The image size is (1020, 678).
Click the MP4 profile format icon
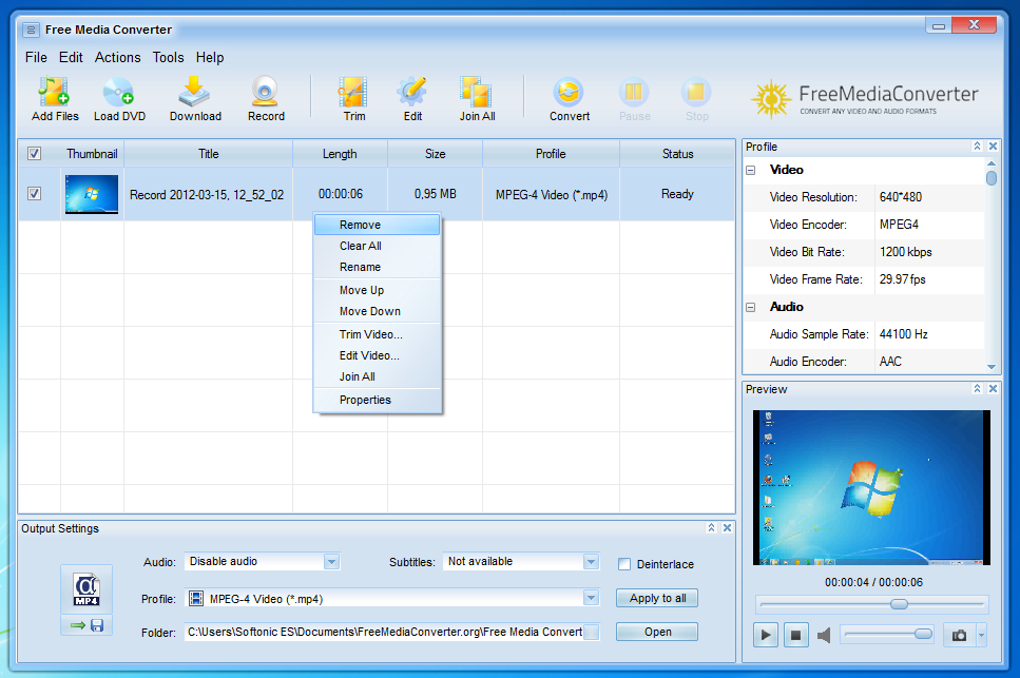click(87, 590)
